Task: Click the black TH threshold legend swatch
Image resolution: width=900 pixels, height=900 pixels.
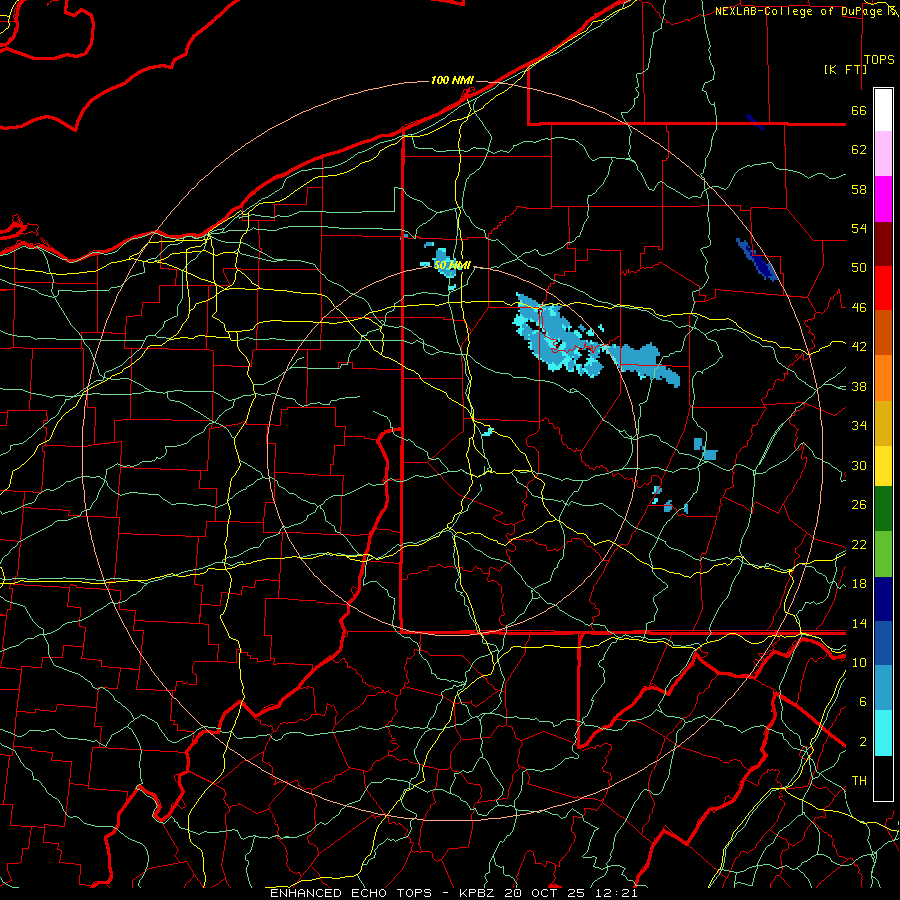Action: pyautogui.click(x=883, y=778)
